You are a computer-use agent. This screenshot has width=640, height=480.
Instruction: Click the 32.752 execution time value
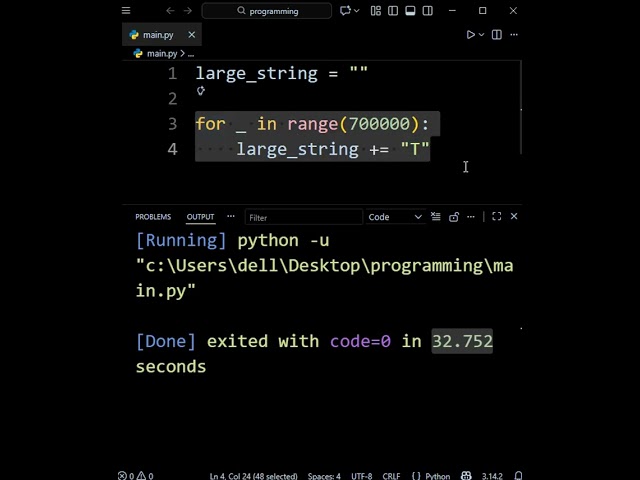click(x=462, y=341)
